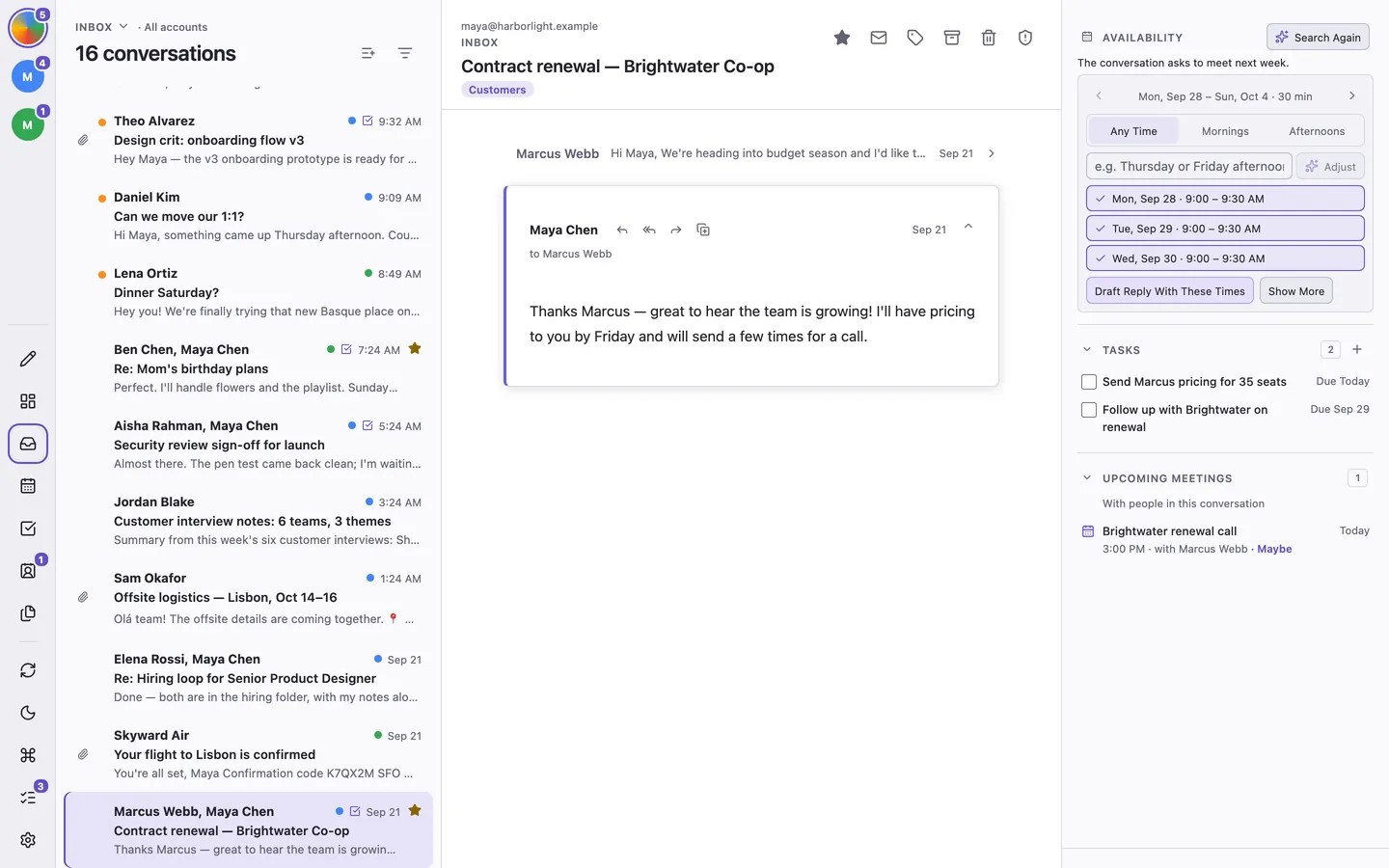Open the command key icon in the sidebar
1389x868 pixels.
pyautogui.click(x=28, y=755)
